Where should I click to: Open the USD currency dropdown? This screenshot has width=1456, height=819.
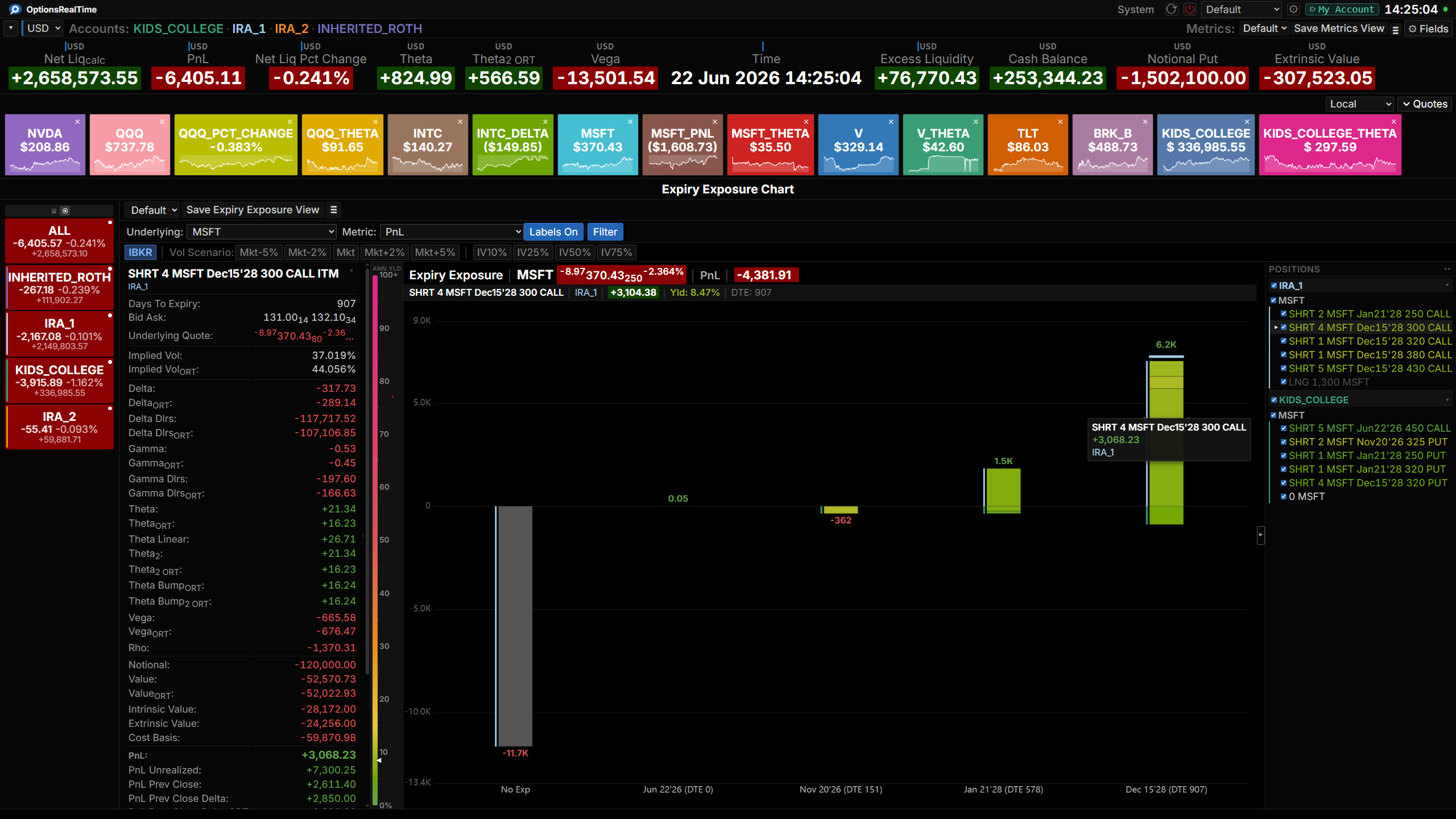click(43, 28)
